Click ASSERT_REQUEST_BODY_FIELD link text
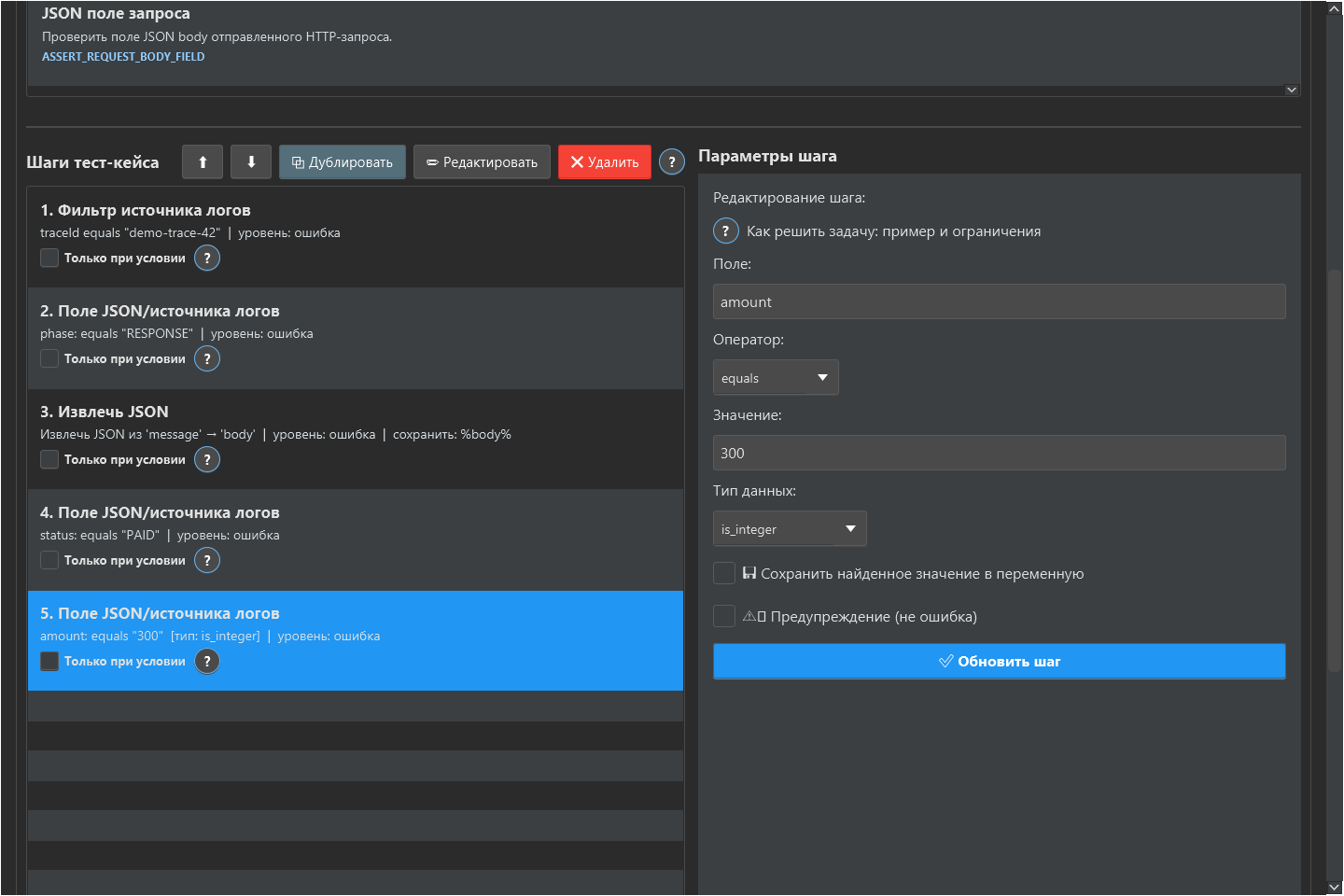1344x896 pixels. [x=123, y=57]
